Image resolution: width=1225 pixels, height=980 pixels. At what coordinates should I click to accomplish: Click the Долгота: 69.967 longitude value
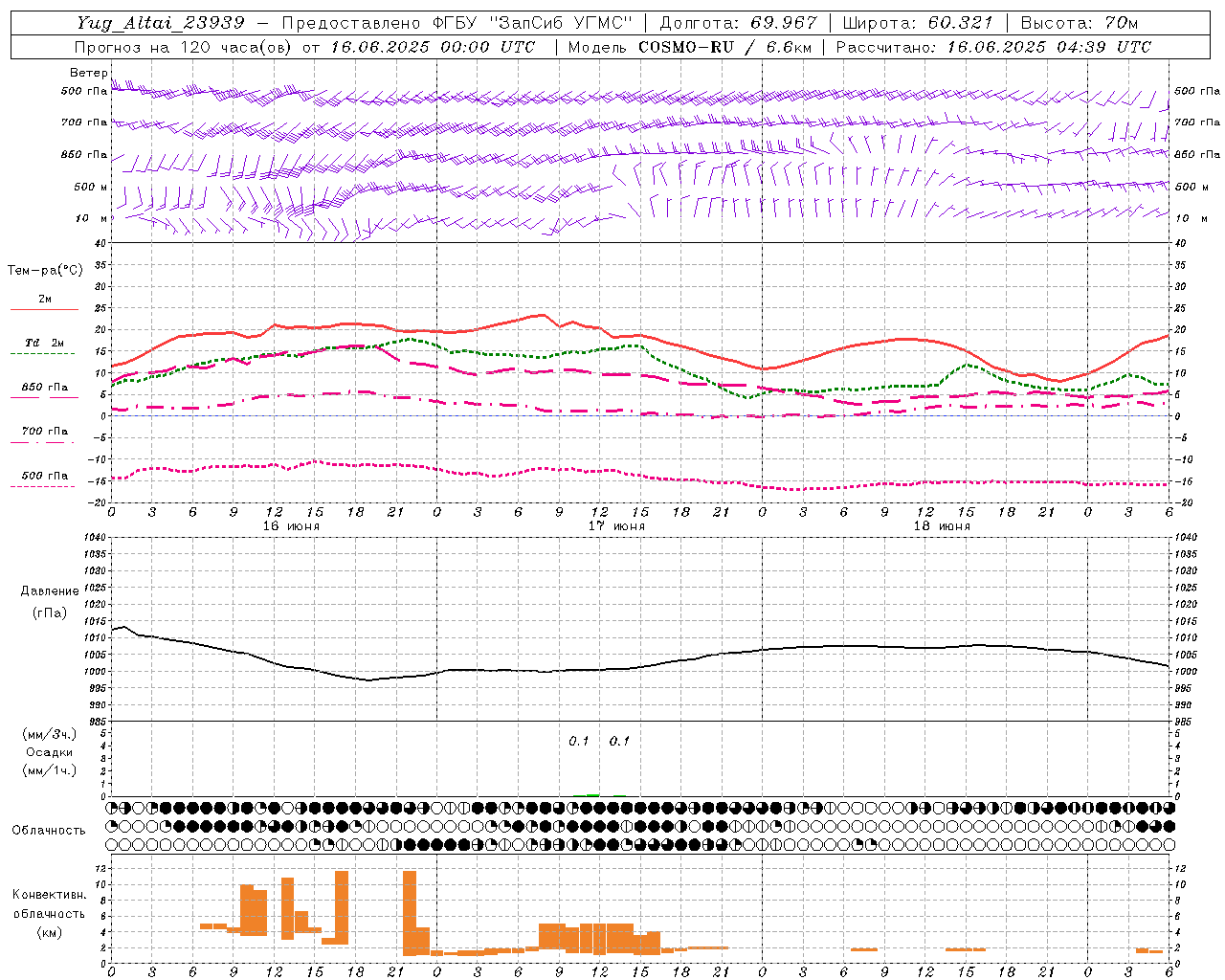(x=739, y=23)
